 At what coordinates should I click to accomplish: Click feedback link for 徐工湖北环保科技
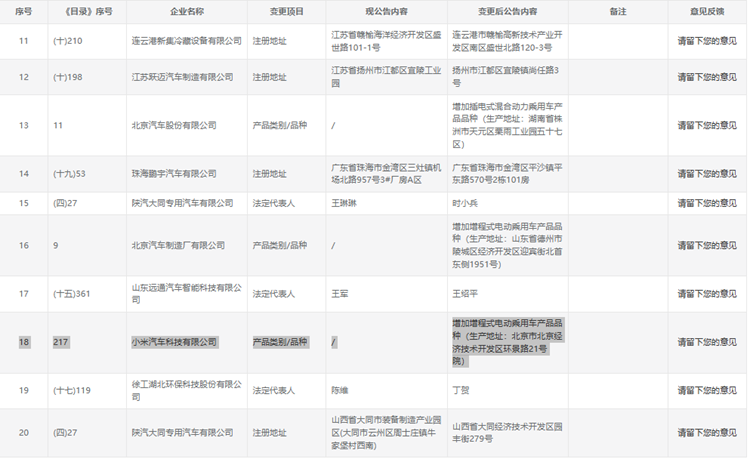(x=706, y=391)
